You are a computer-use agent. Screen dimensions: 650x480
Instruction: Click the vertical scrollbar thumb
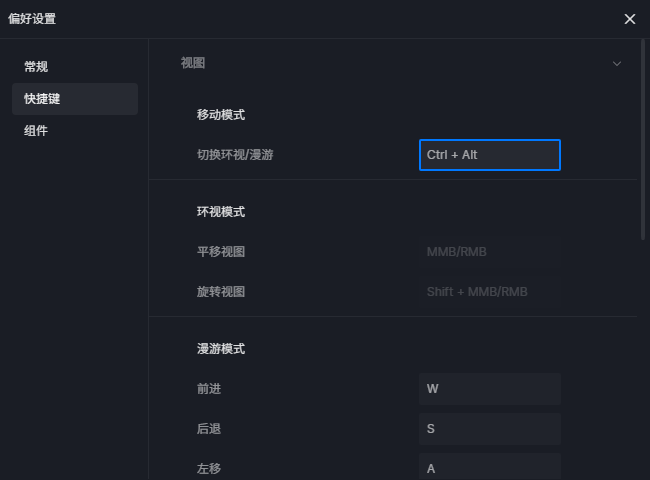point(643,140)
